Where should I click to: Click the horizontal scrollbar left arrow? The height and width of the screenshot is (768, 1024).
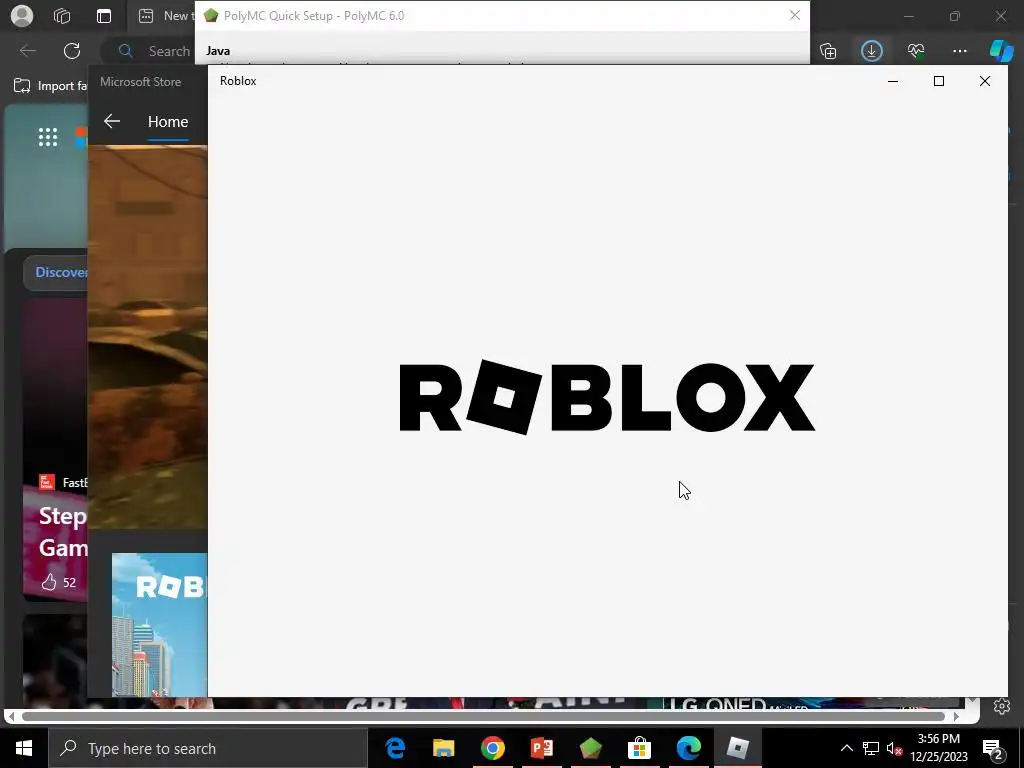click(10, 716)
